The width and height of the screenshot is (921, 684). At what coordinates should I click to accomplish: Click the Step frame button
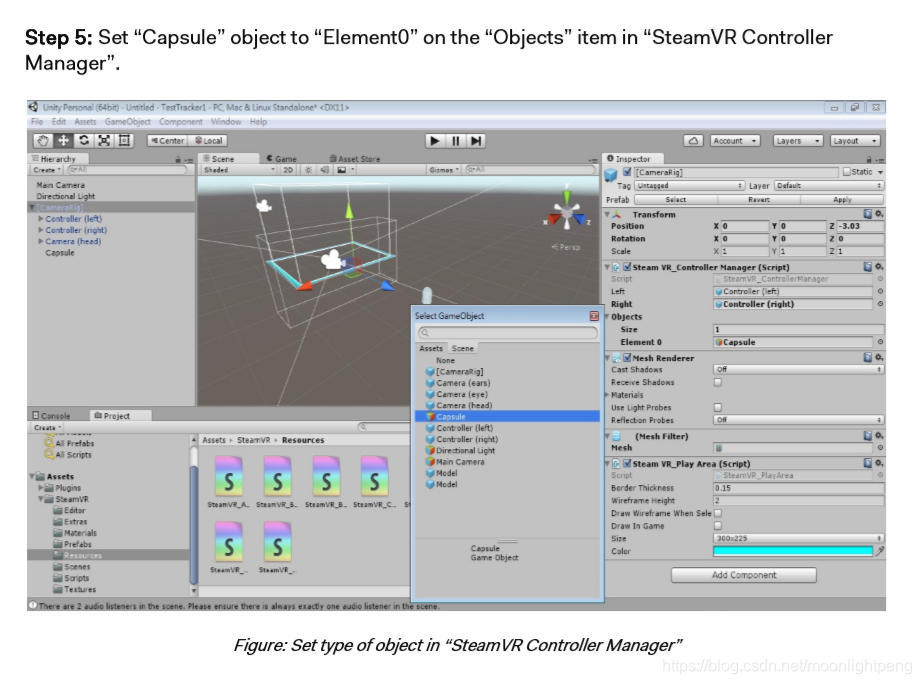476,141
